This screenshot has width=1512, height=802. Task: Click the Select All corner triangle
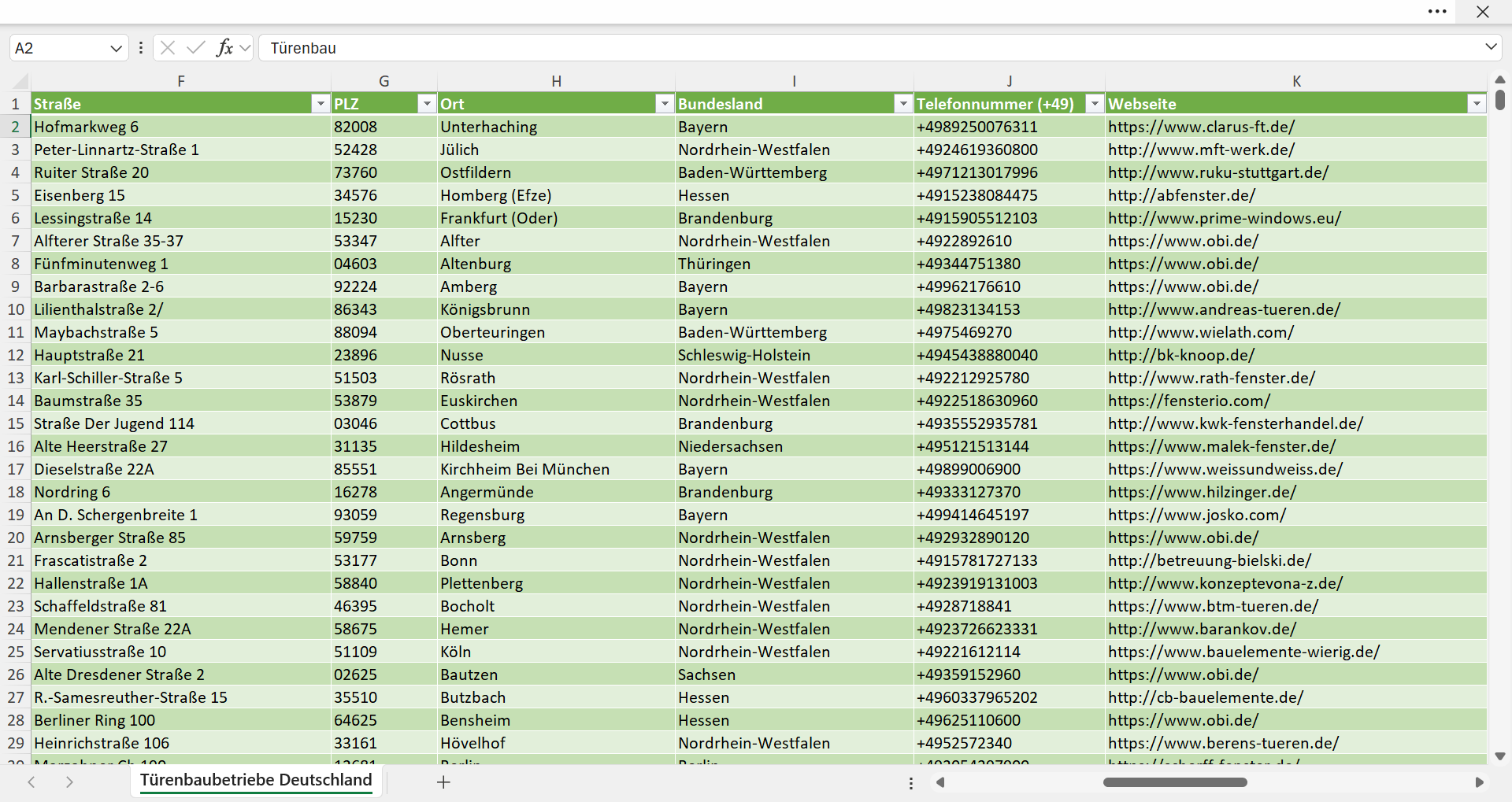tap(20, 81)
